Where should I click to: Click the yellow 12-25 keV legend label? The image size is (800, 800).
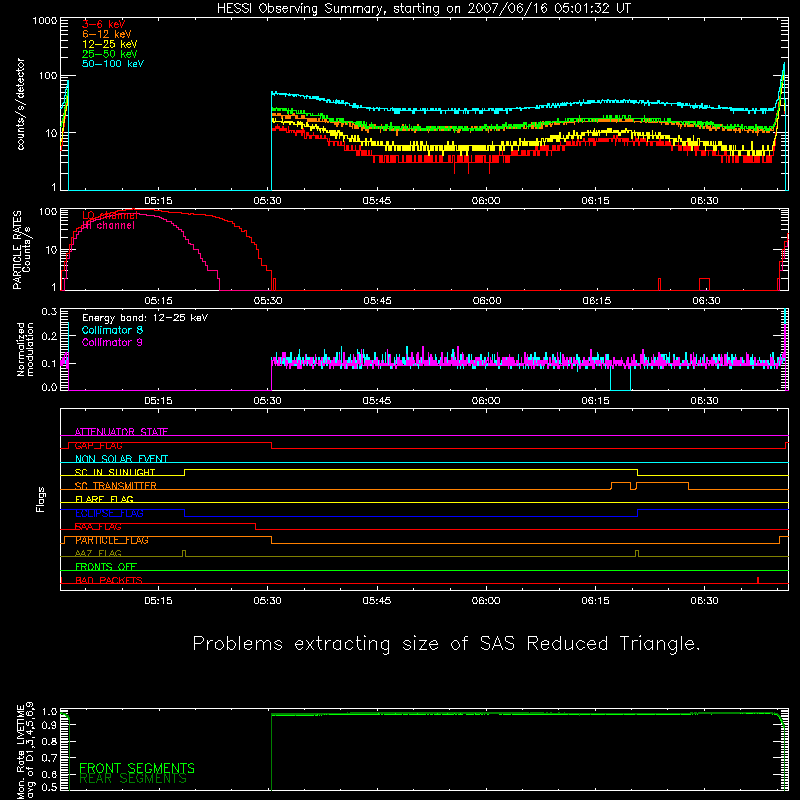point(109,44)
